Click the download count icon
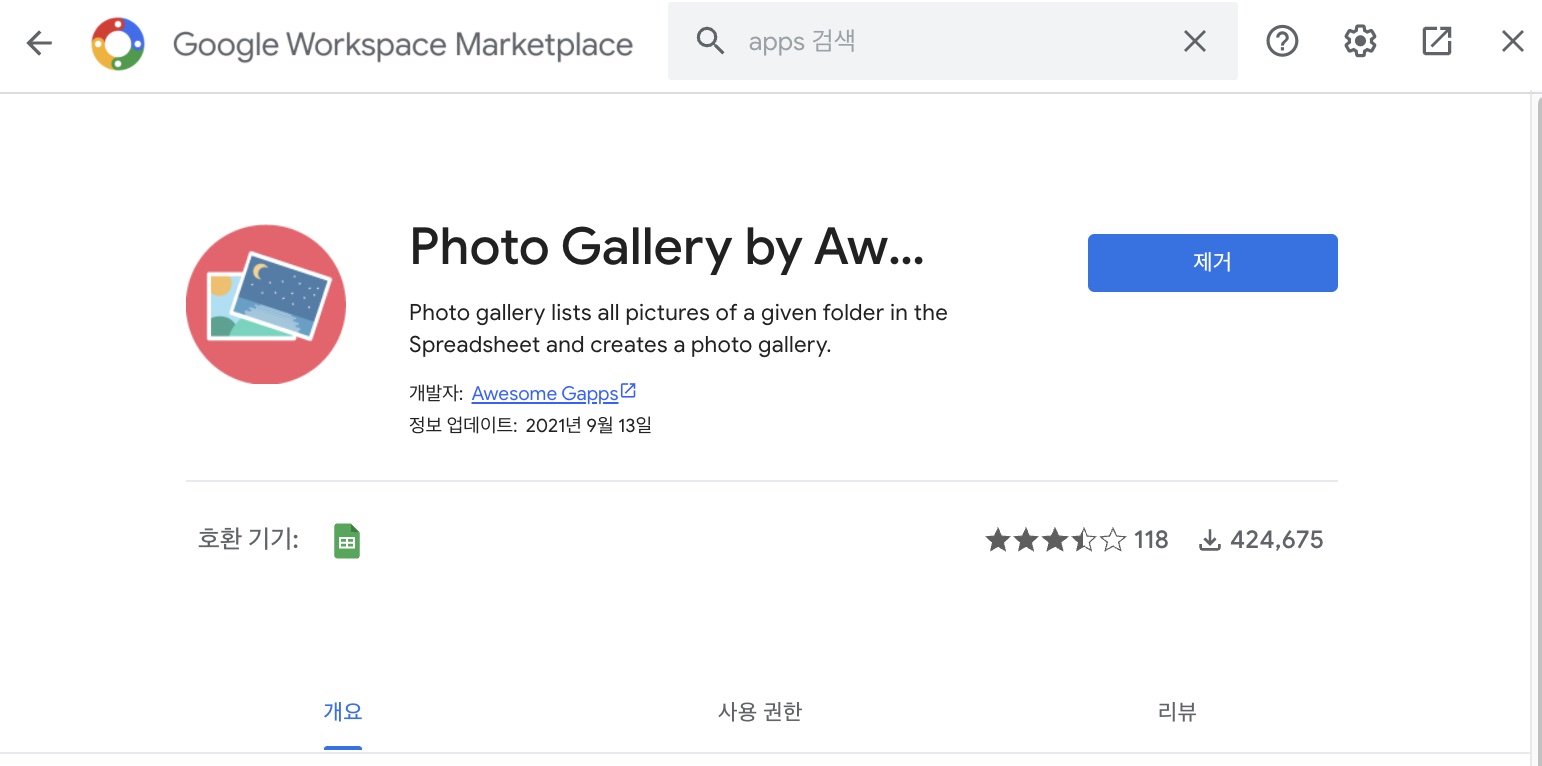Image resolution: width=1542 pixels, height=766 pixels. 1210,541
